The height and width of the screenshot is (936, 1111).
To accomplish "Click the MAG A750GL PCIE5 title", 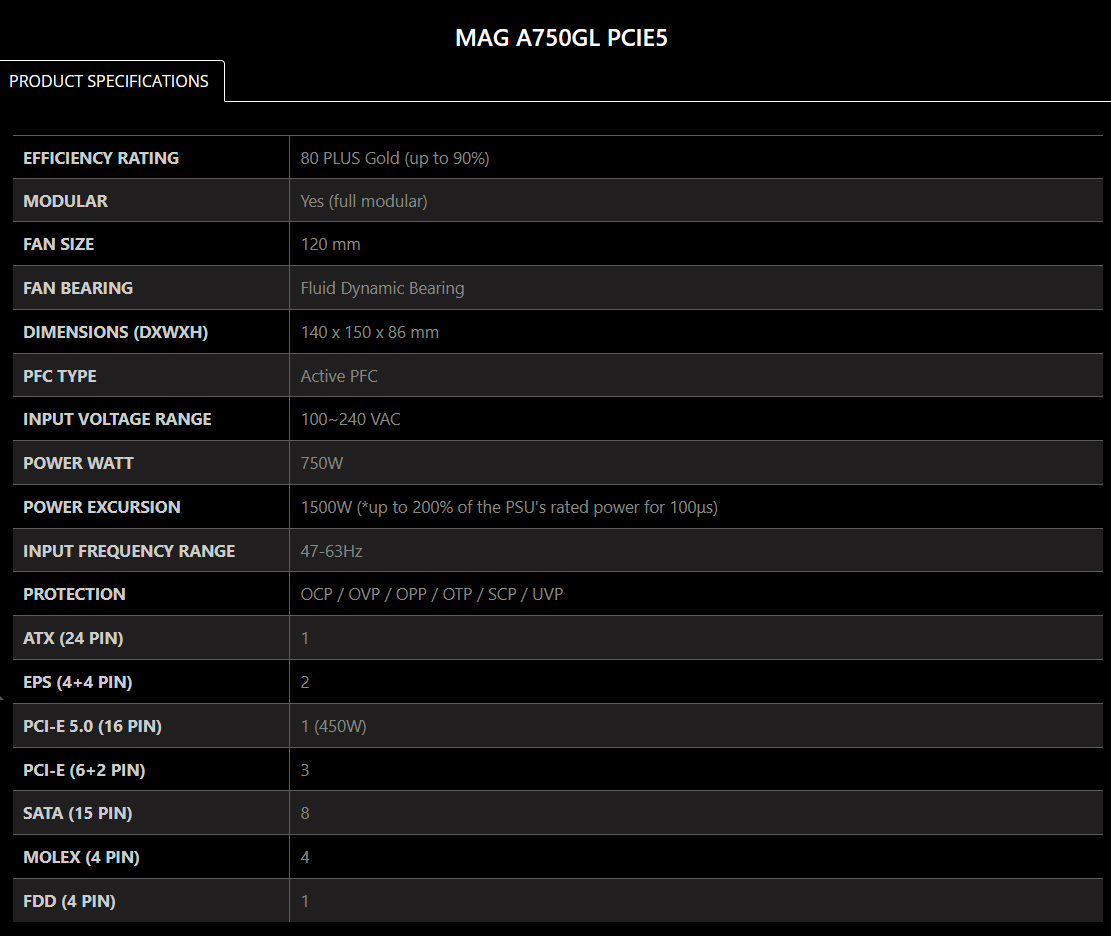I will [561, 38].
